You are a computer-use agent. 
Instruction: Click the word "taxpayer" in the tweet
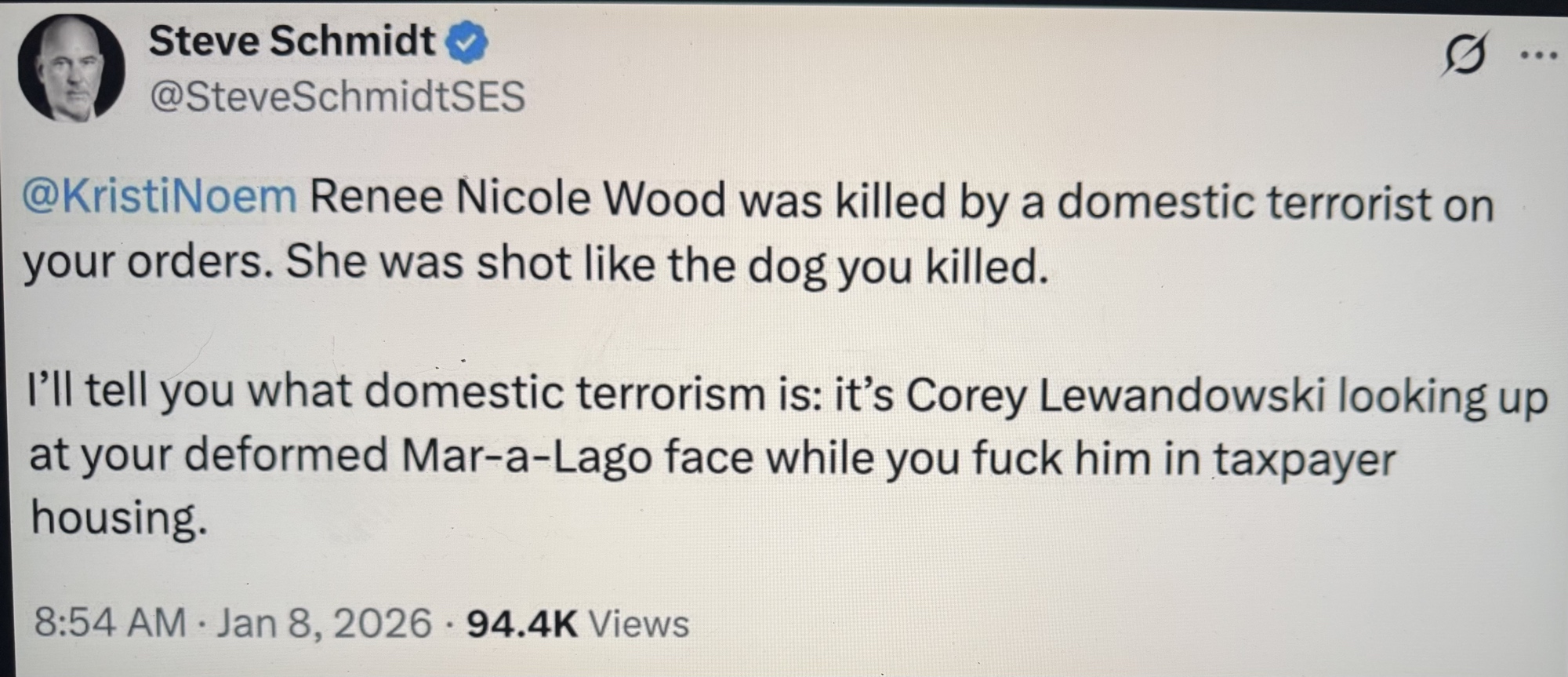tap(1305, 460)
